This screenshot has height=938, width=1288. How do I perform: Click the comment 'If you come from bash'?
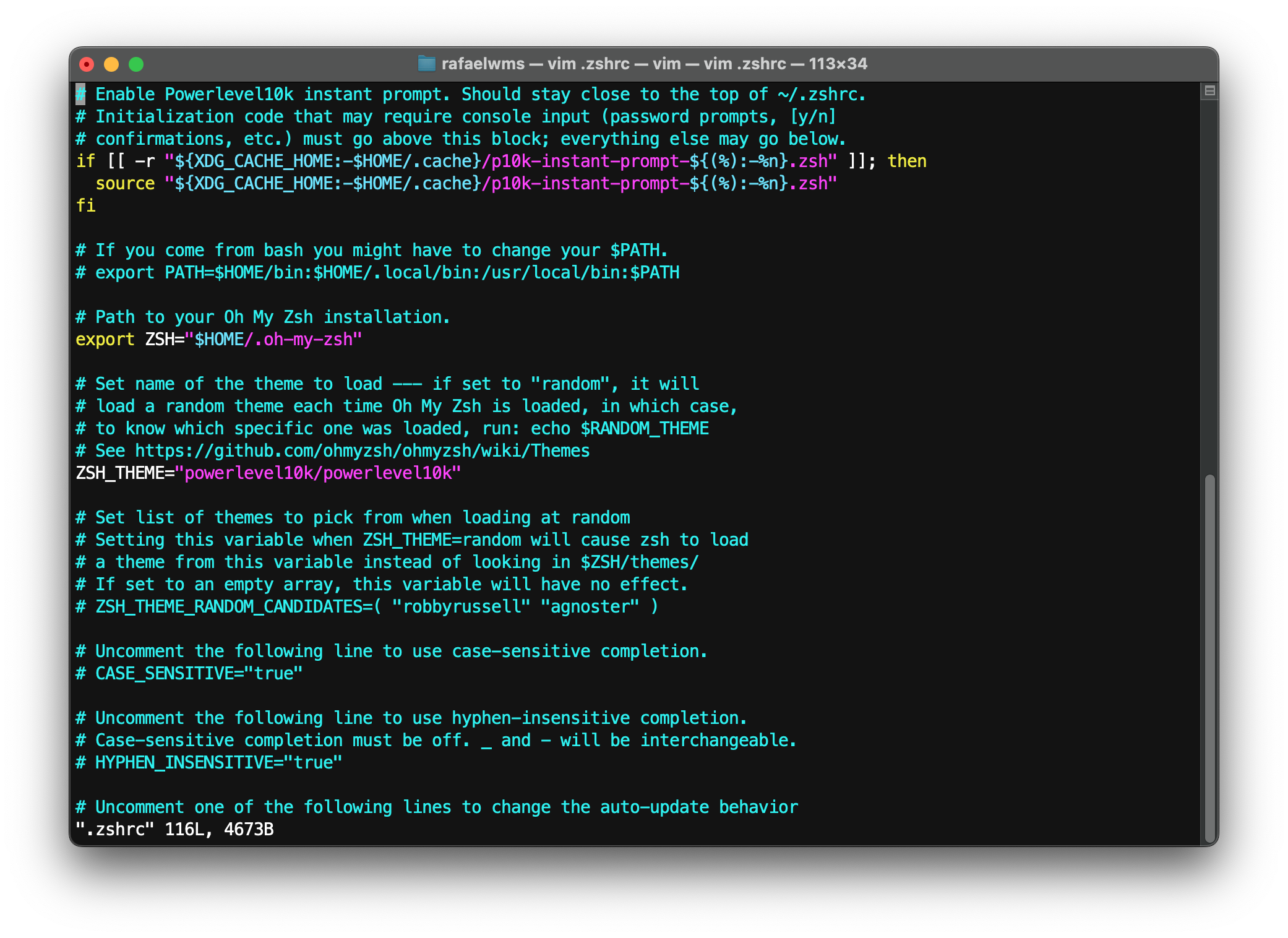(x=372, y=250)
